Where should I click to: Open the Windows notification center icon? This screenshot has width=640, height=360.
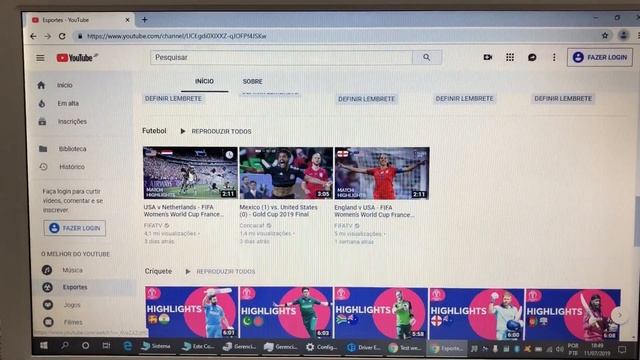pos(622,349)
